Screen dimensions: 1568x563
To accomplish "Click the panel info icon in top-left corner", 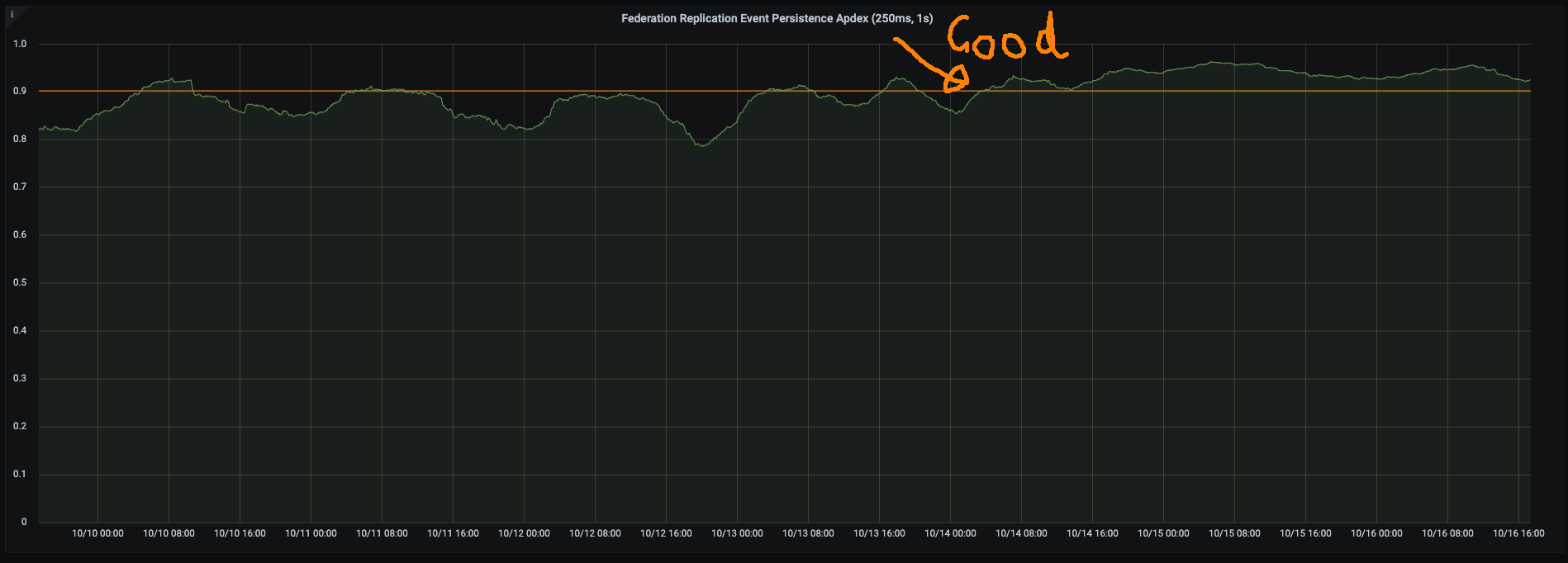I will (x=12, y=14).
